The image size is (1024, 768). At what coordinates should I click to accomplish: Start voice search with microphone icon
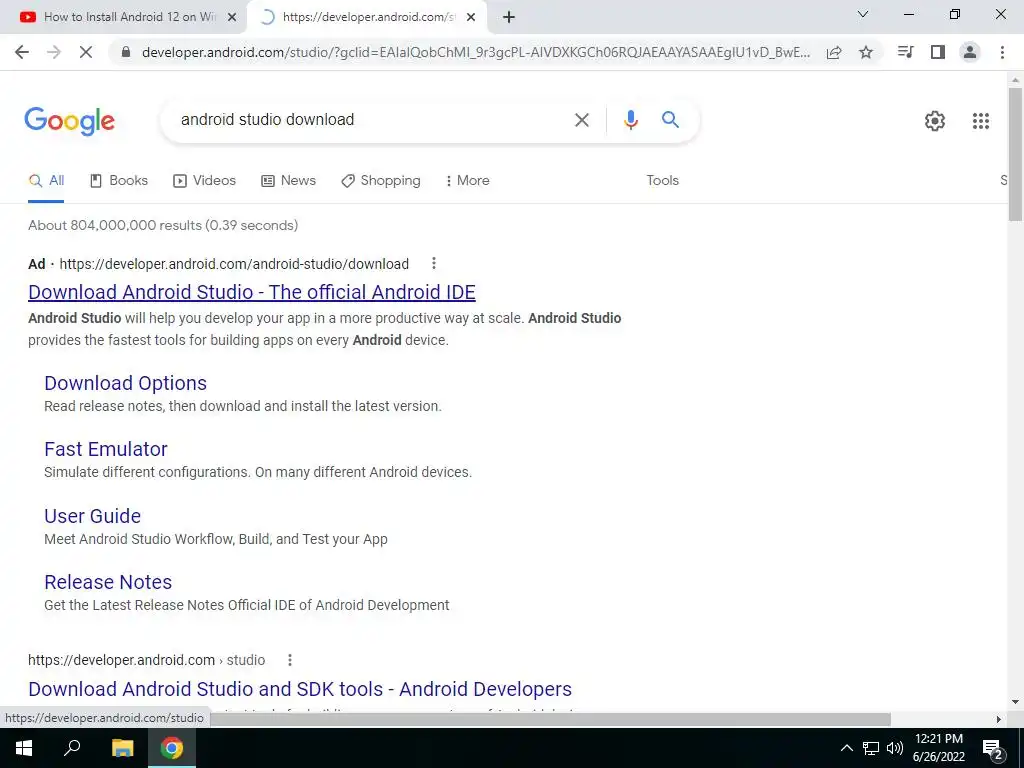tap(630, 120)
